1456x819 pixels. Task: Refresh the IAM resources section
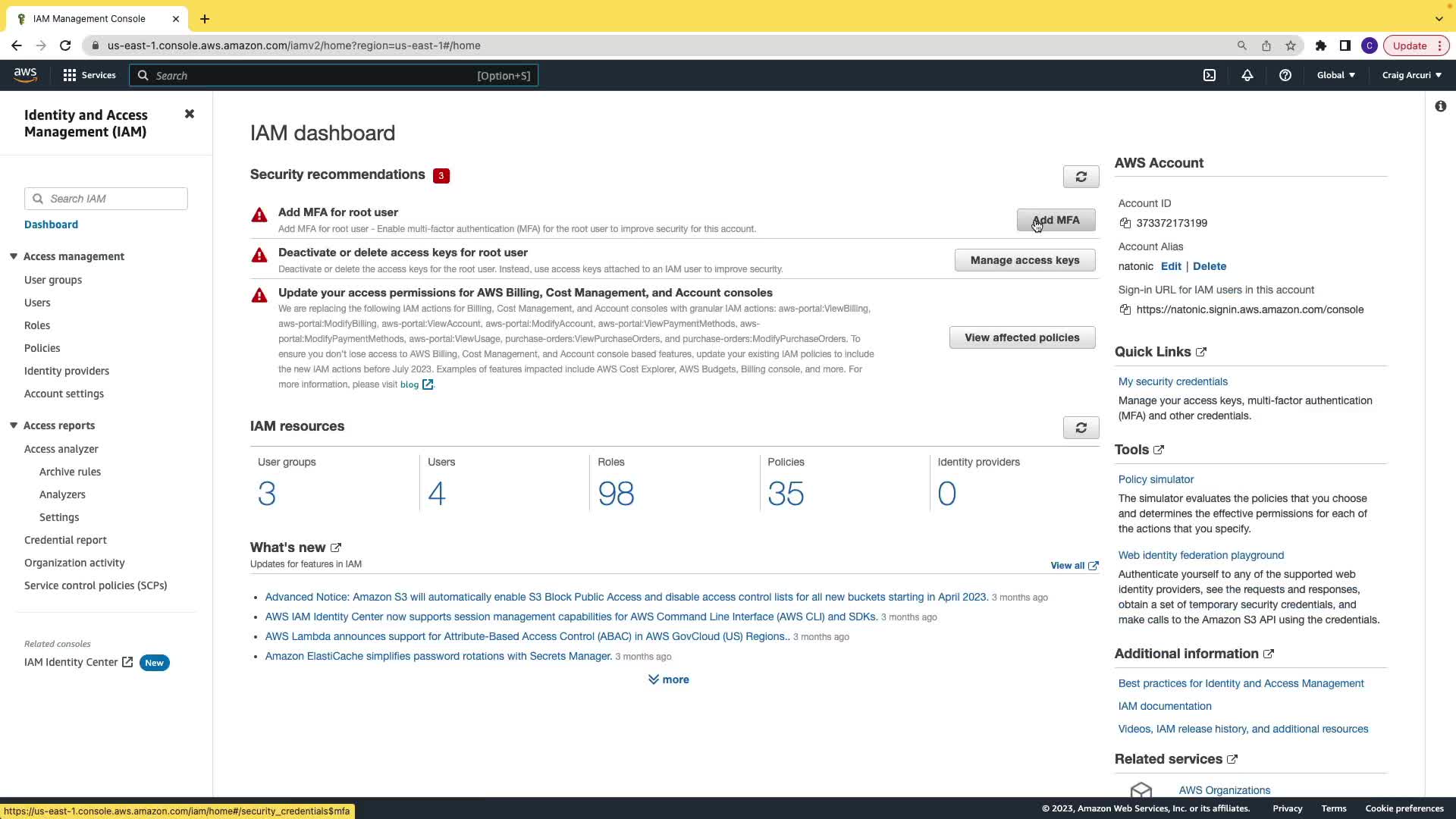(1081, 428)
